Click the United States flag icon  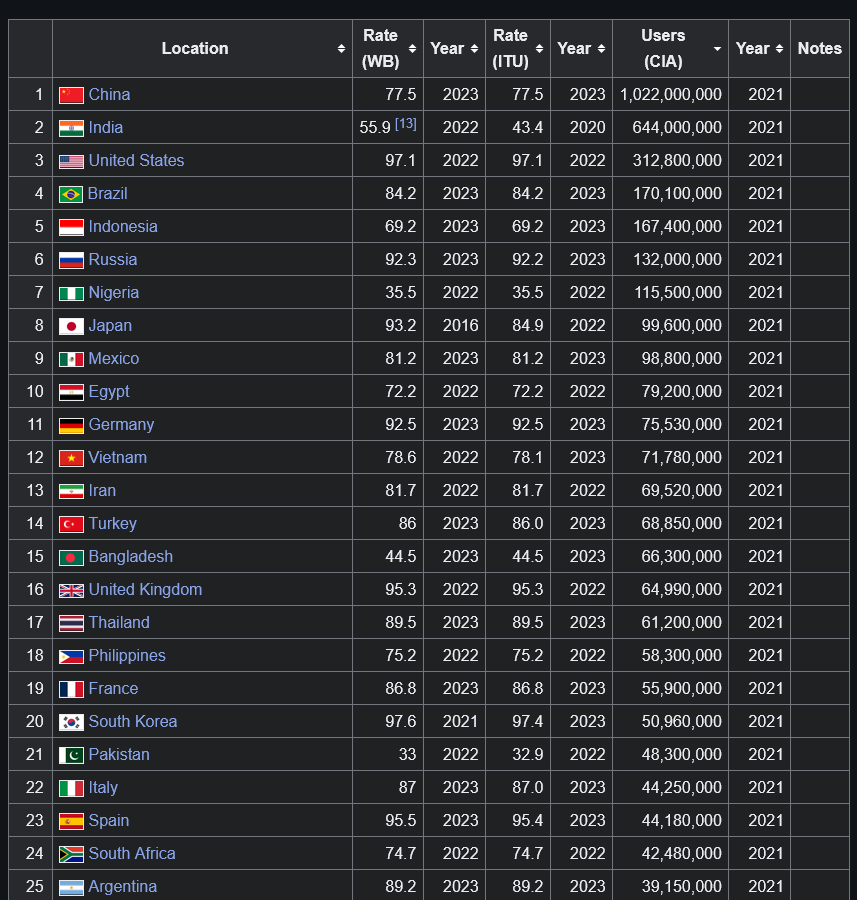(71, 162)
